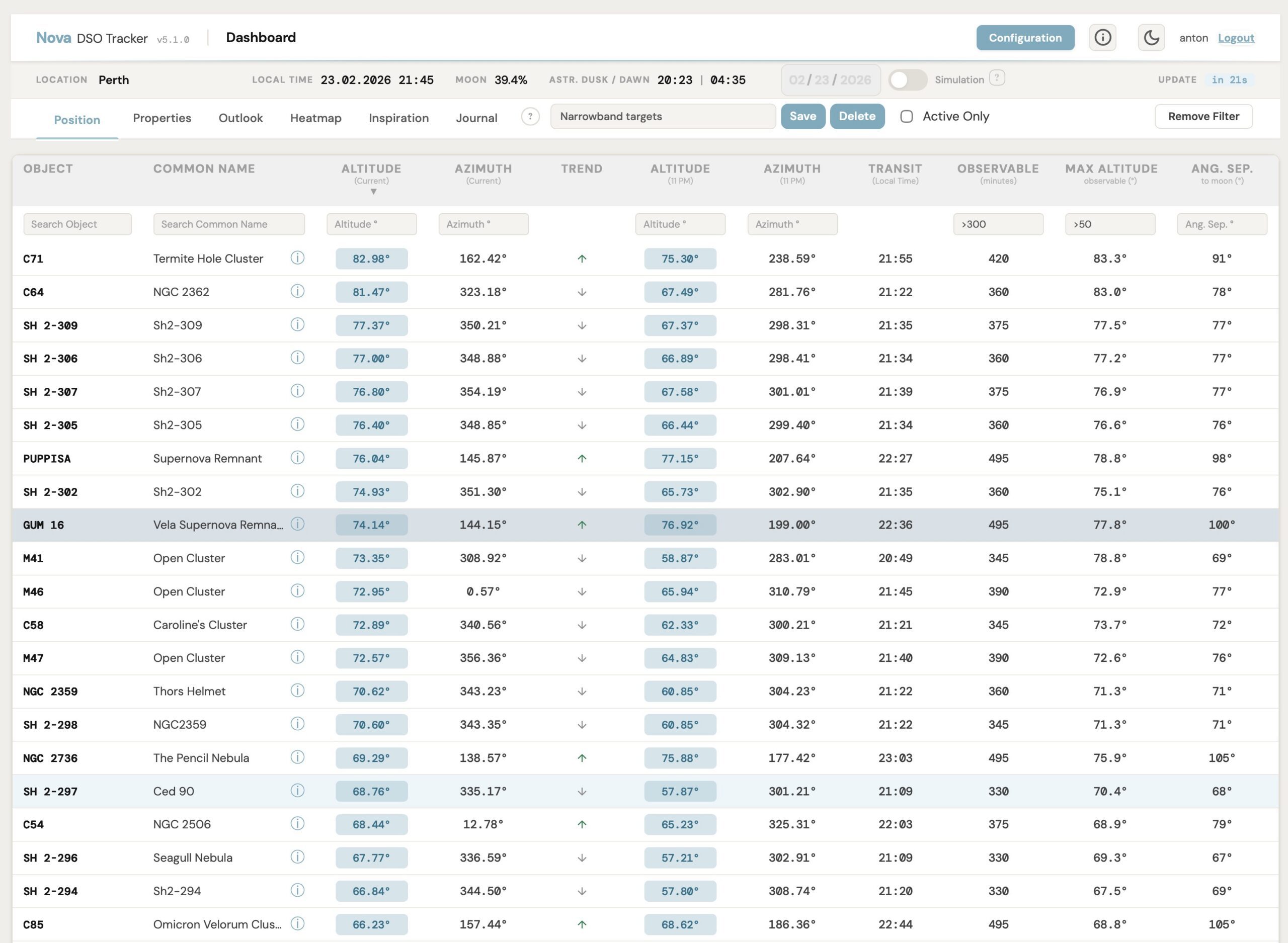The image size is (1288, 943).
Task: Click the info circle icon in header
Action: (1102, 38)
